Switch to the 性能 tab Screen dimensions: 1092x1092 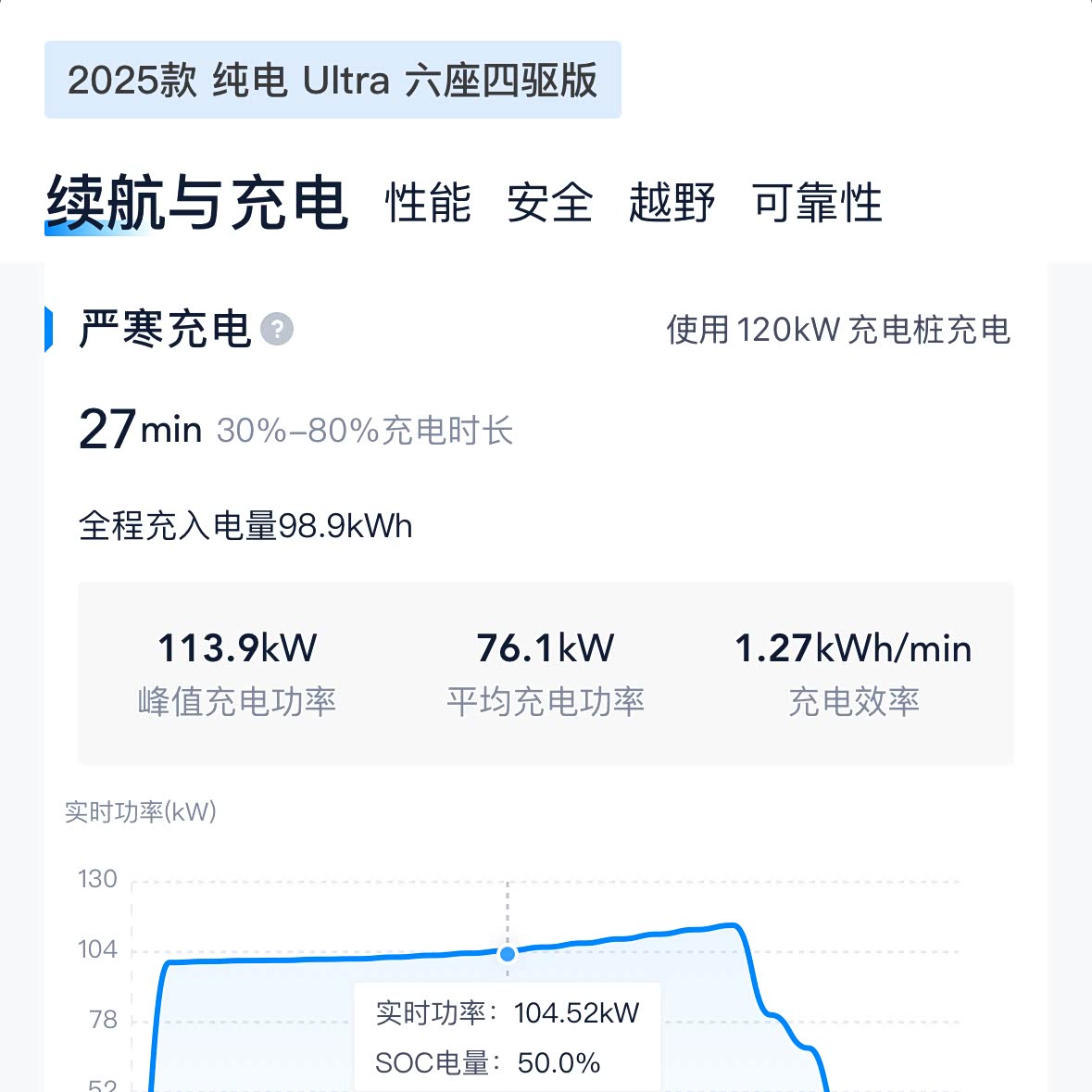point(428,203)
